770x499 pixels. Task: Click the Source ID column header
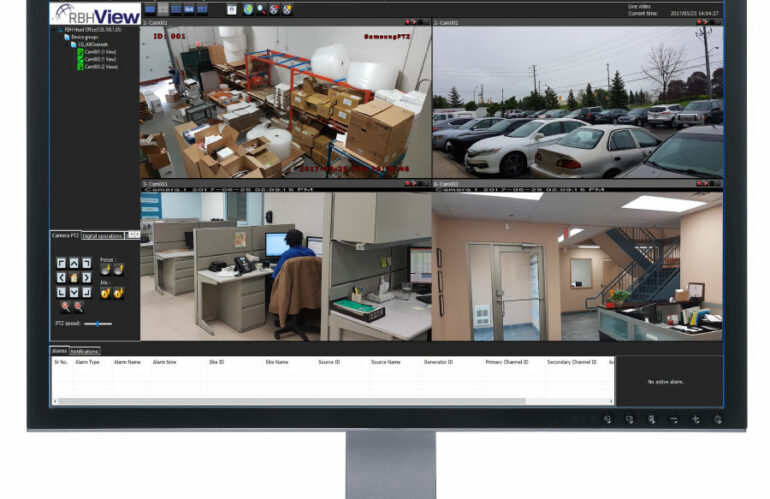(329, 362)
